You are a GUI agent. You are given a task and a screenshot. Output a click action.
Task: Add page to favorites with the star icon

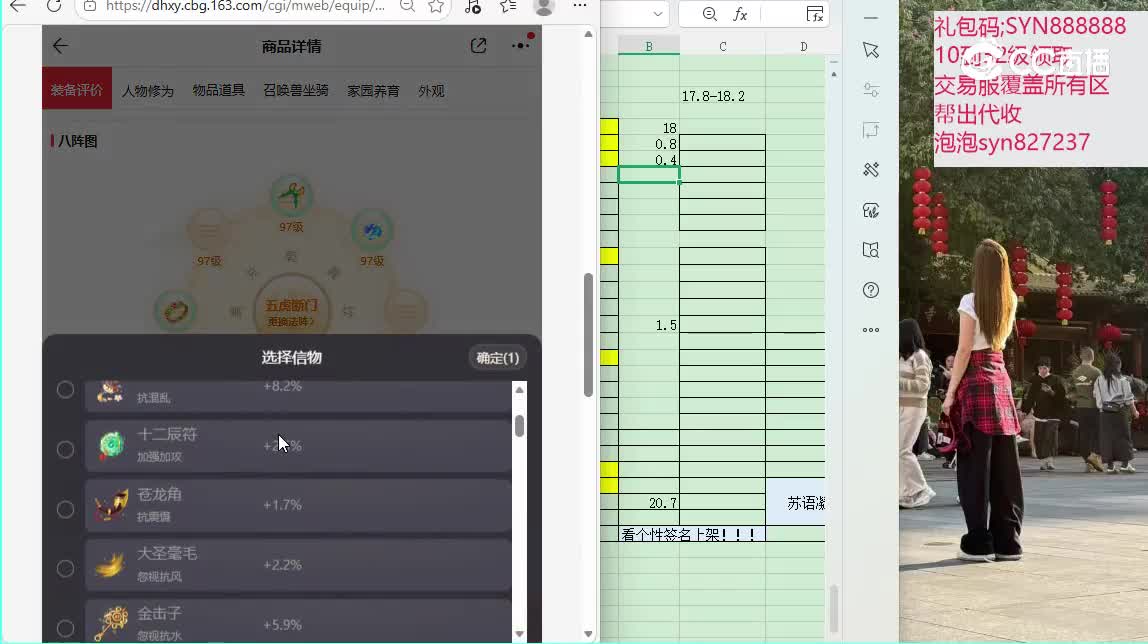tap(436, 6)
